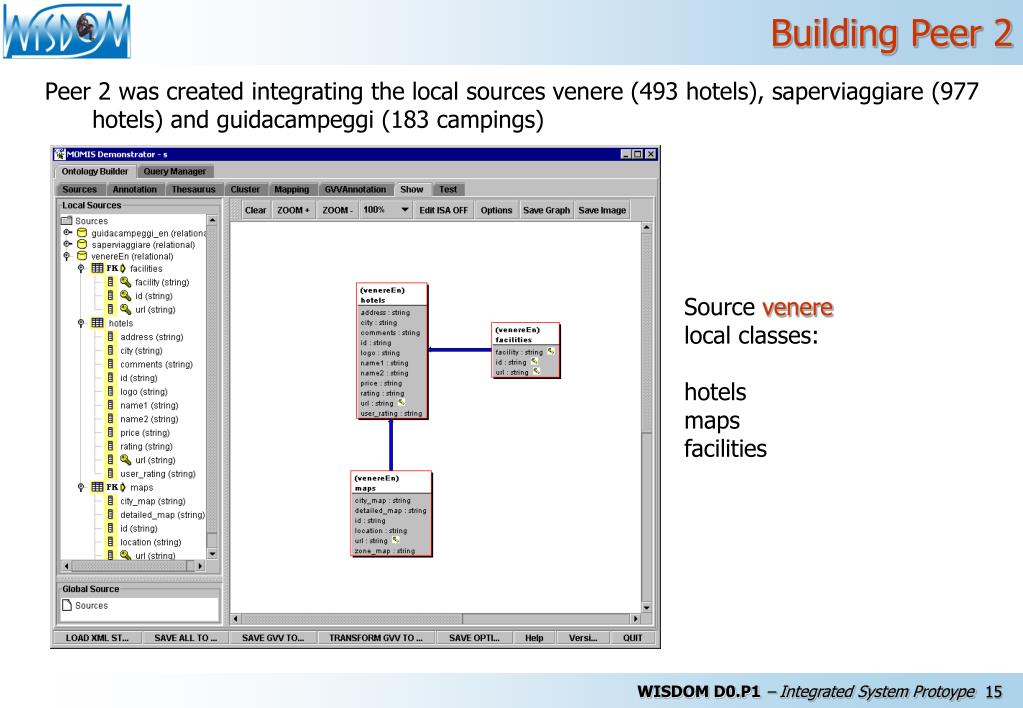Click the MOMIS Demonstrator title bar icon
1023x708 pixels.
tap(59, 154)
